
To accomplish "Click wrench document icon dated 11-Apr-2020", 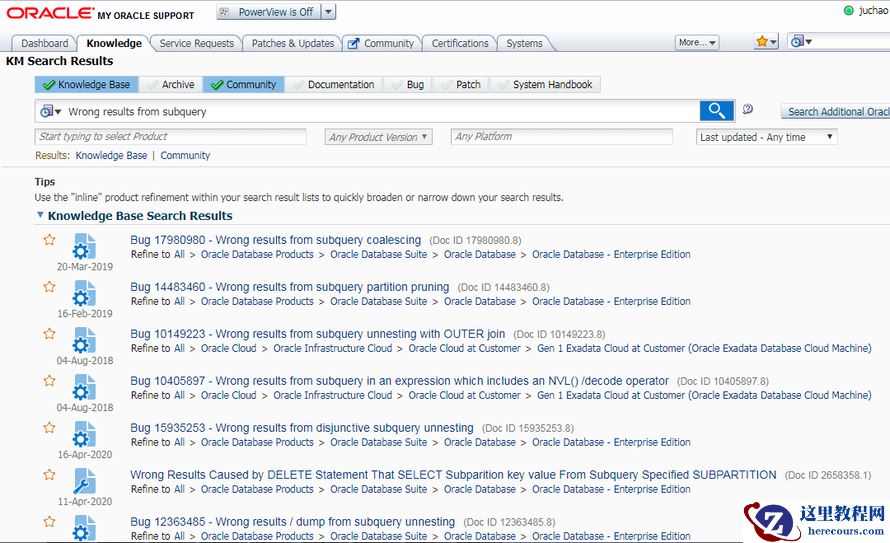I will (x=84, y=482).
